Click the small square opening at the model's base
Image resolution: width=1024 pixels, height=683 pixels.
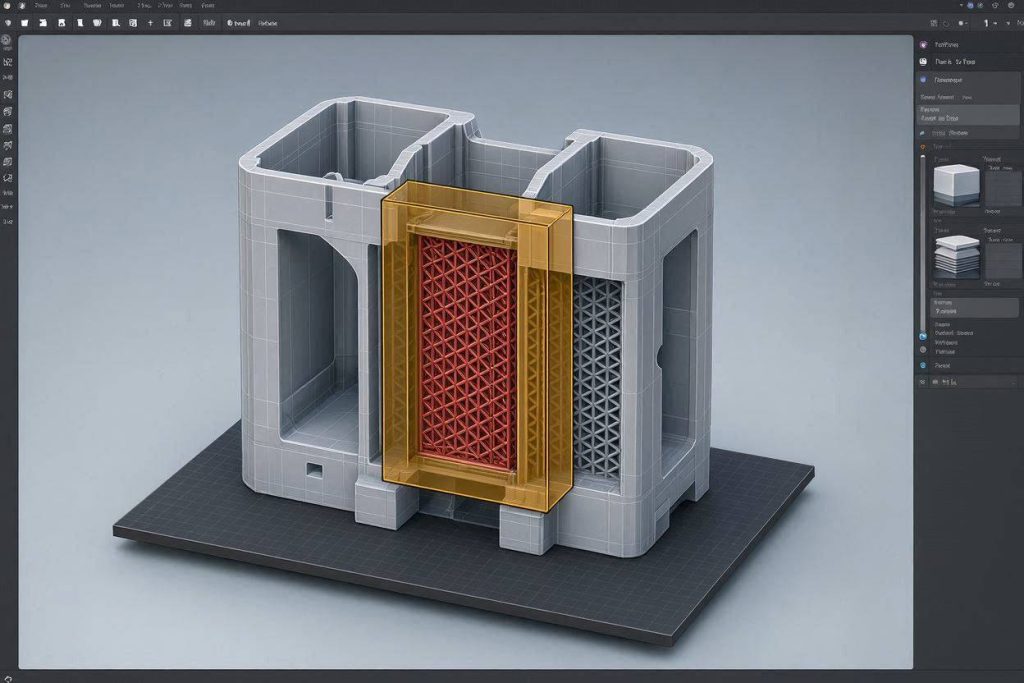click(314, 470)
